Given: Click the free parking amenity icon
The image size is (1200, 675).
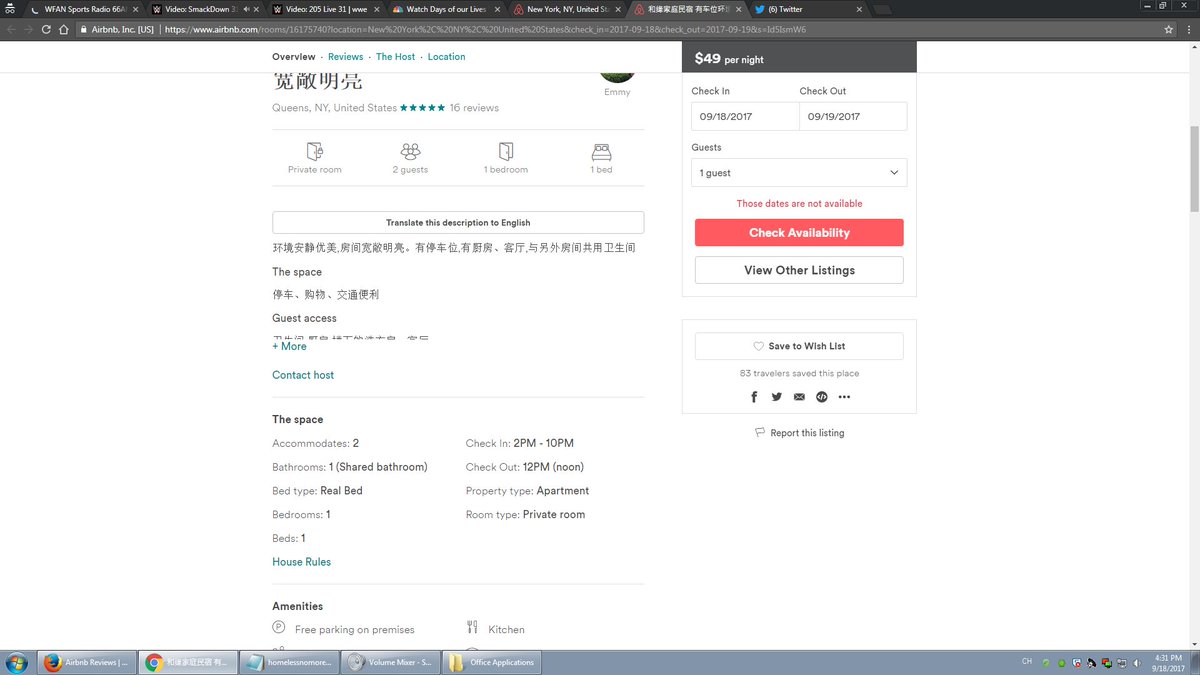Looking at the screenshot, I should point(279,627).
